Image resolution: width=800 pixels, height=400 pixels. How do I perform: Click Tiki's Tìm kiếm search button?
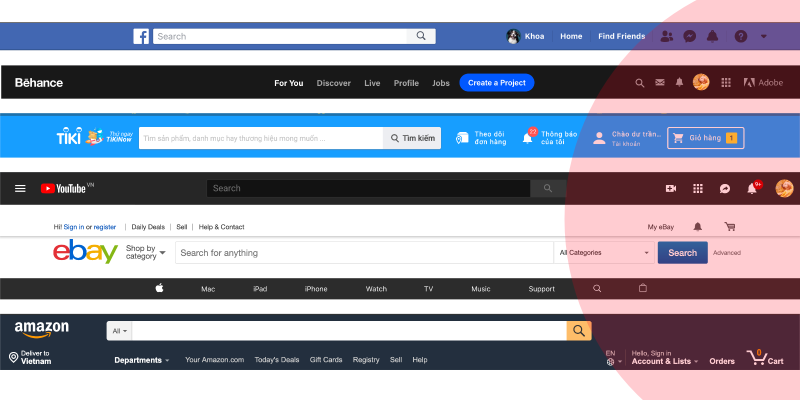click(x=412, y=138)
